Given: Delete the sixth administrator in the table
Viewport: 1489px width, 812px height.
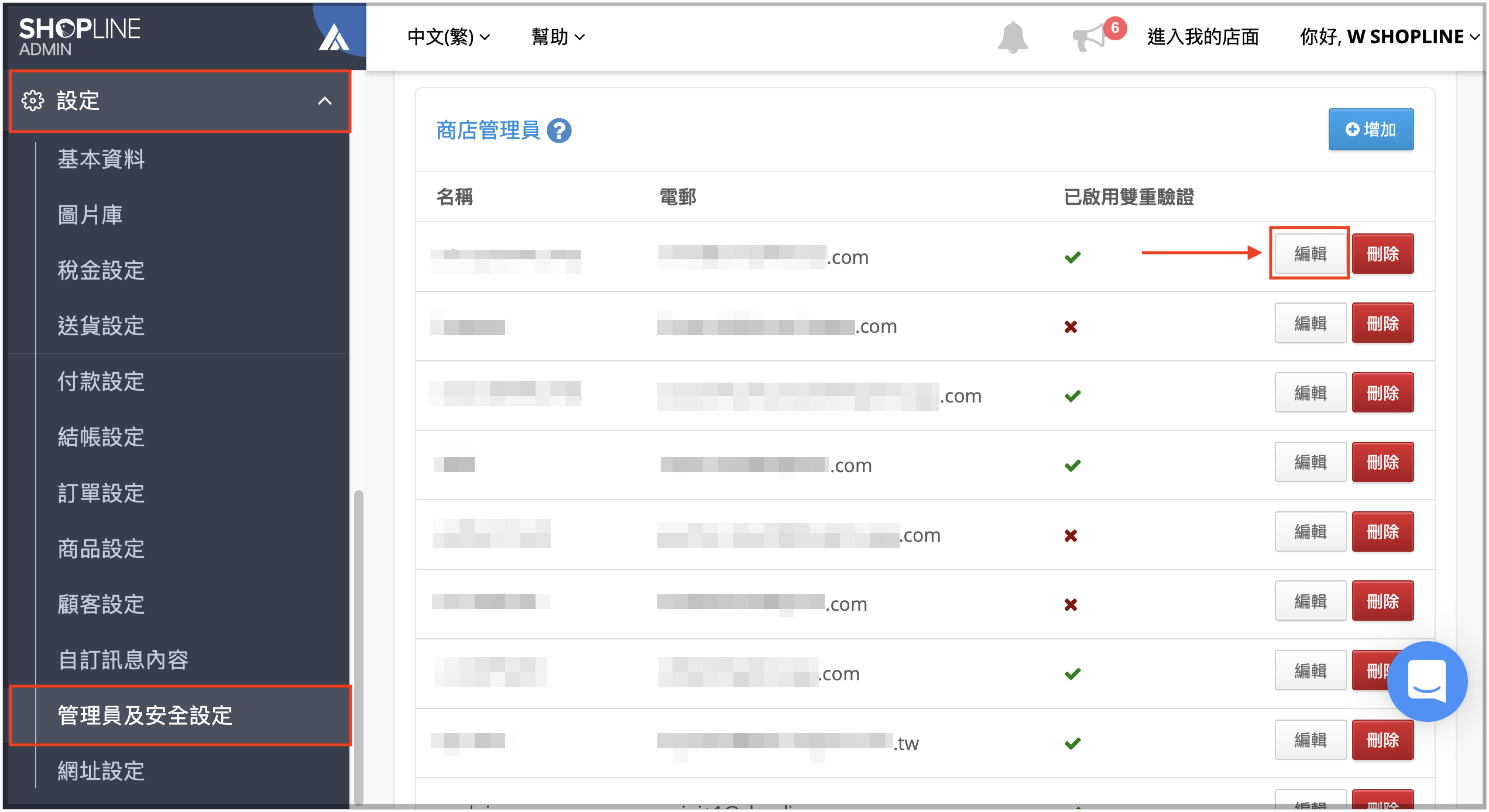Looking at the screenshot, I should pos(1383,601).
